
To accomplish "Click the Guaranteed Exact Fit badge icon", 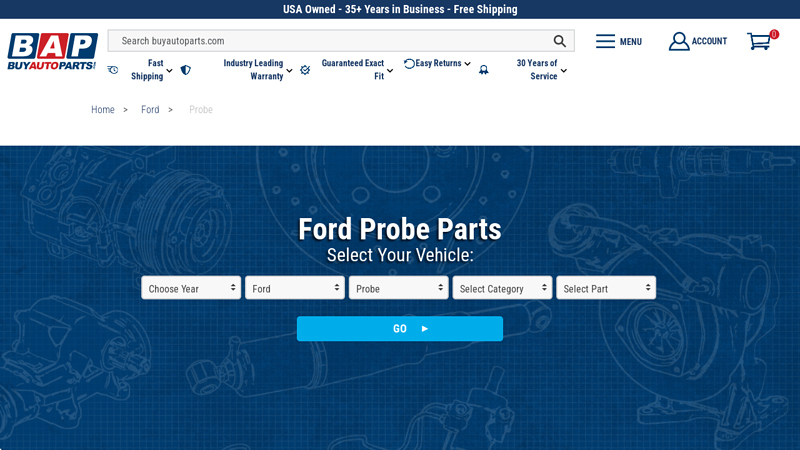I will 305,70.
